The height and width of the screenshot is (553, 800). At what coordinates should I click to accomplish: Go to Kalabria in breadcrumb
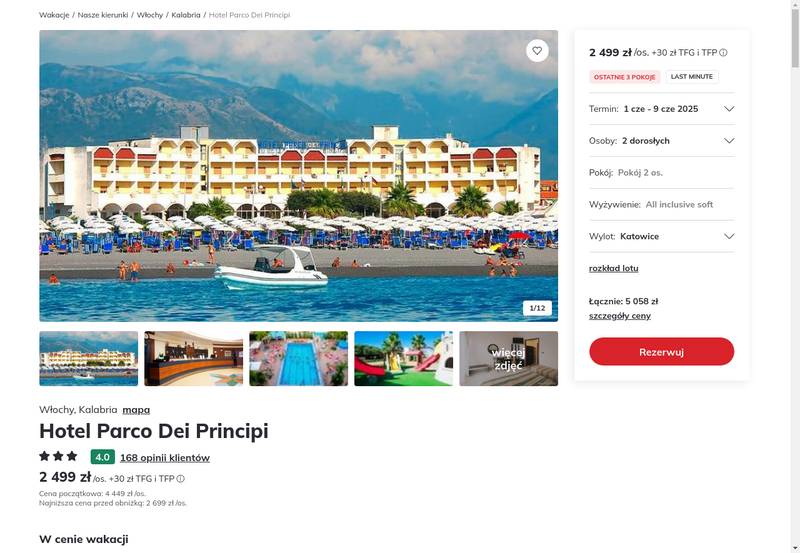click(x=186, y=15)
